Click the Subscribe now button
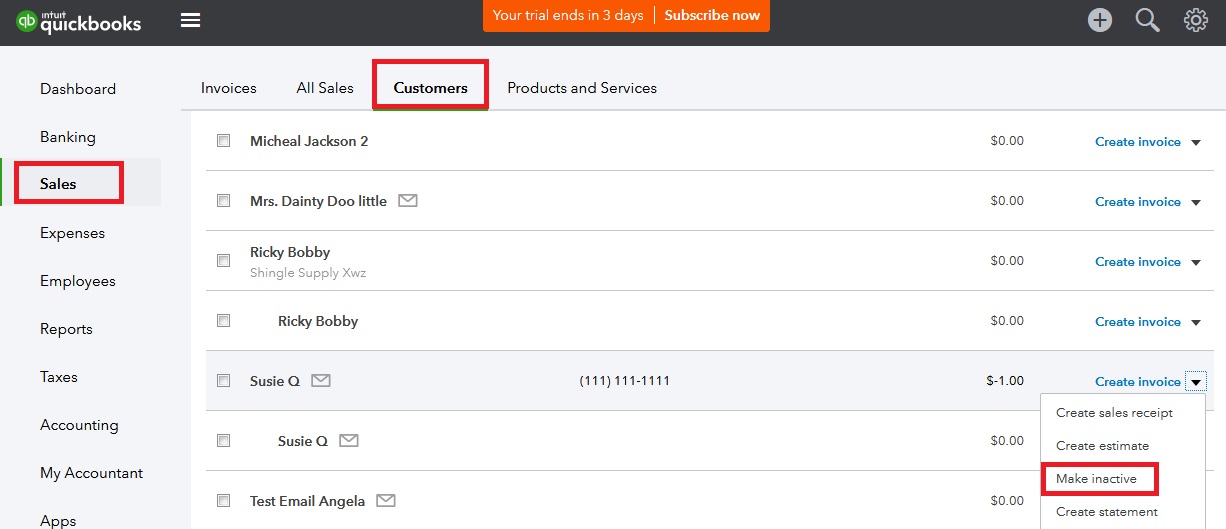 [x=712, y=15]
